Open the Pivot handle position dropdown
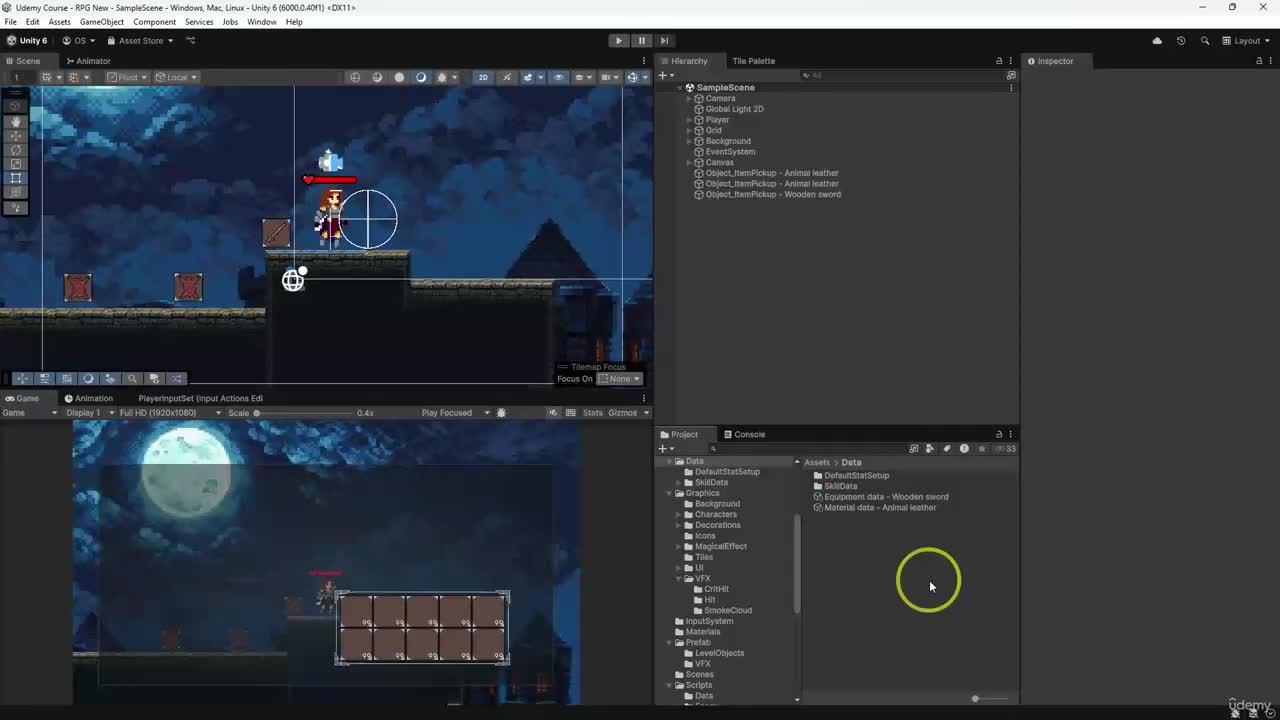Screen dimensions: 1280x720 pos(128,77)
